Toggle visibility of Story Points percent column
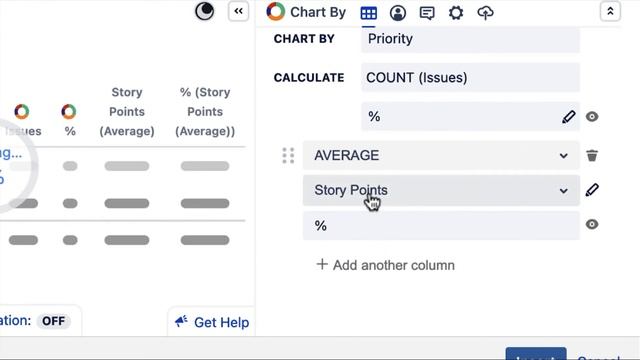The image size is (640, 360). click(592, 224)
